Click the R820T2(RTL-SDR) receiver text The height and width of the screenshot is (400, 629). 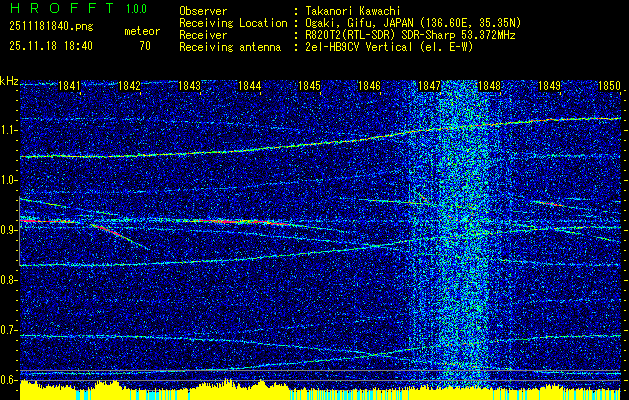(410, 35)
